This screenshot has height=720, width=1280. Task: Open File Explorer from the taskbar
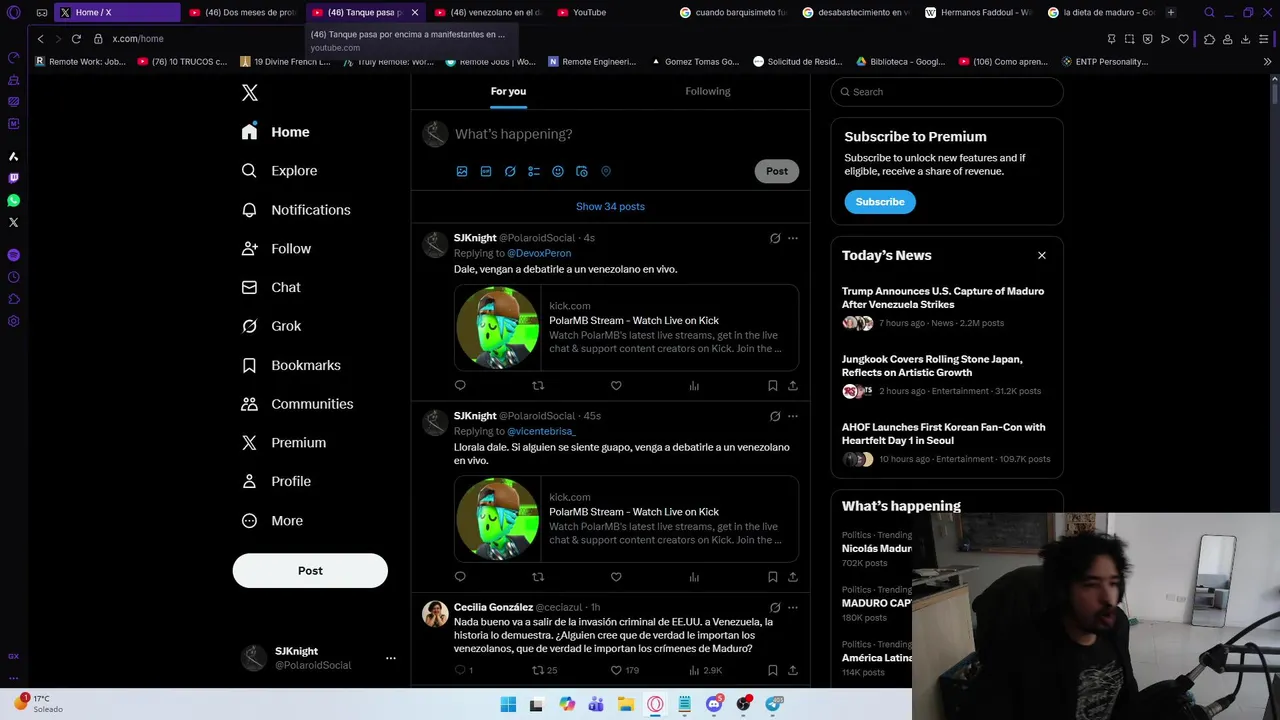(626, 704)
